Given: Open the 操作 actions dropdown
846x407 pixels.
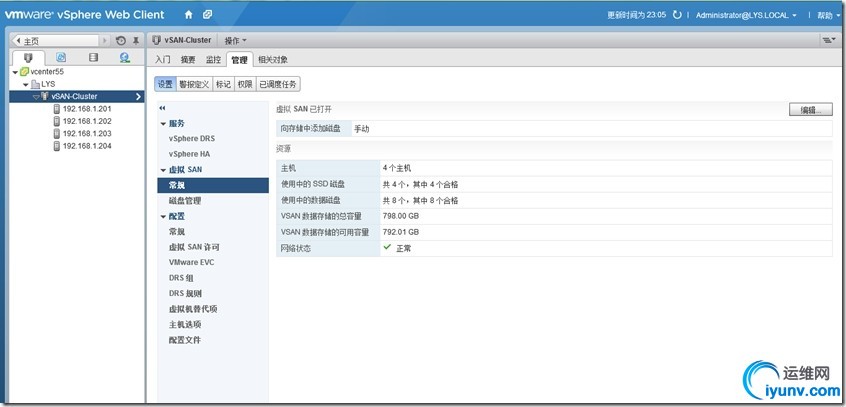Looking at the screenshot, I should [235, 40].
